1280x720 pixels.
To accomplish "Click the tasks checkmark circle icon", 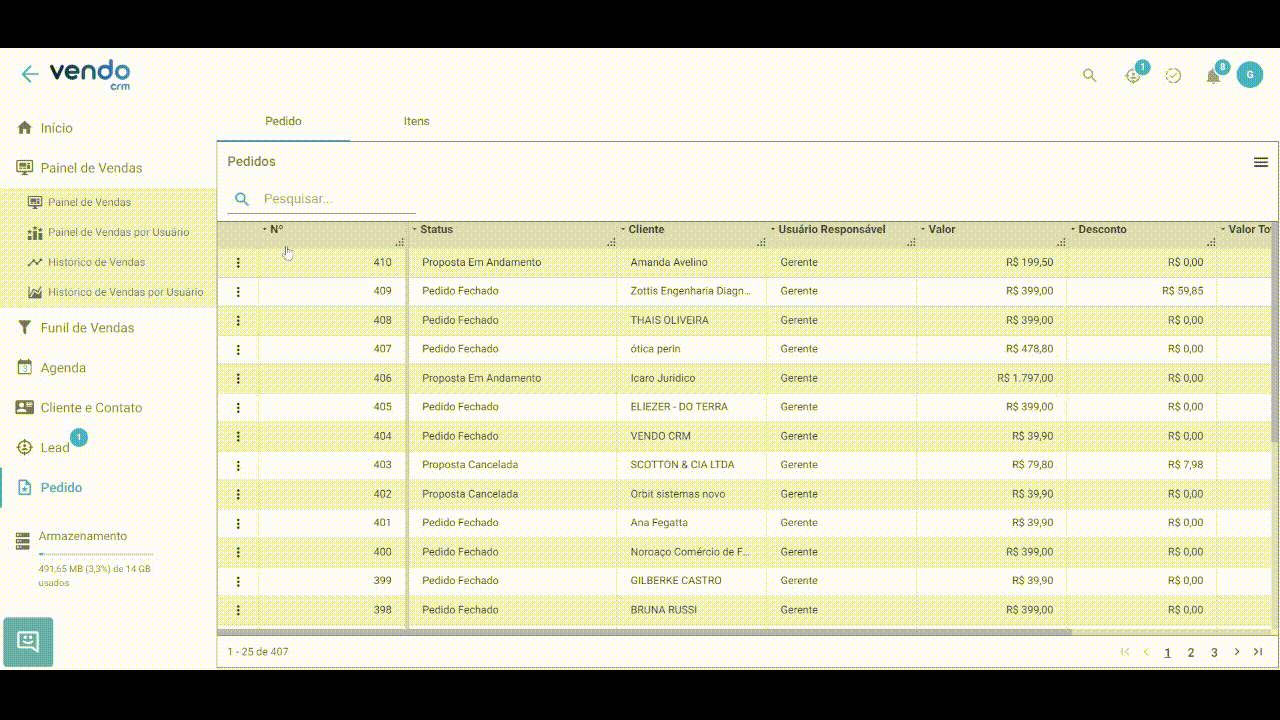I will pyautogui.click(x=1173, y=76).
